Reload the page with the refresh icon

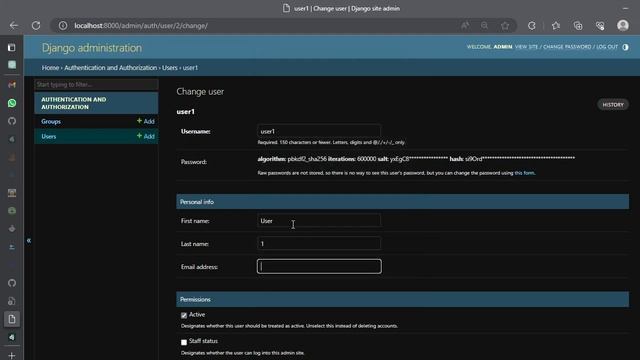point(36,25)
